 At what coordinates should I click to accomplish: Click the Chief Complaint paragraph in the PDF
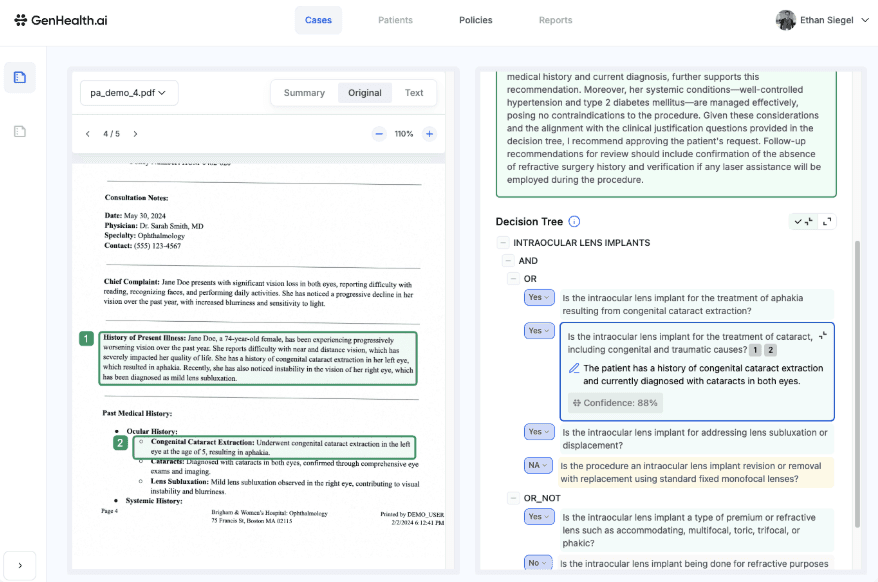(x=258, y=293)
